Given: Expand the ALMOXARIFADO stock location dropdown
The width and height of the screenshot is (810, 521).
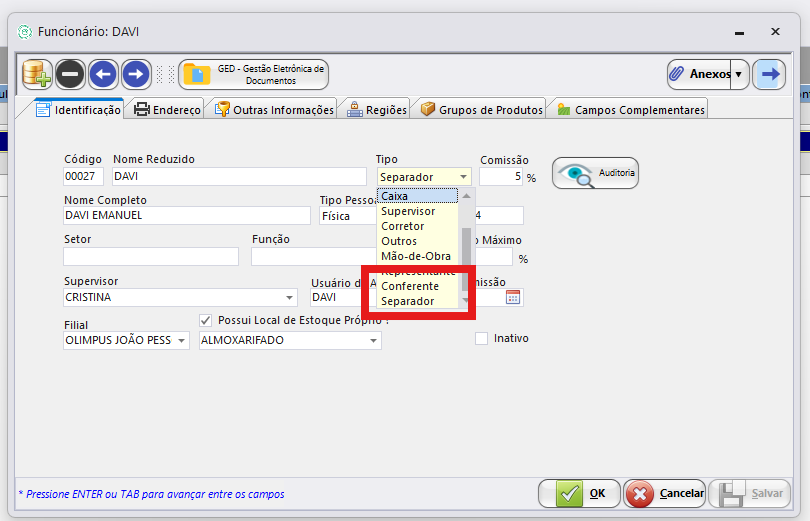Looking at the screenshot, I should pos(373,341).
